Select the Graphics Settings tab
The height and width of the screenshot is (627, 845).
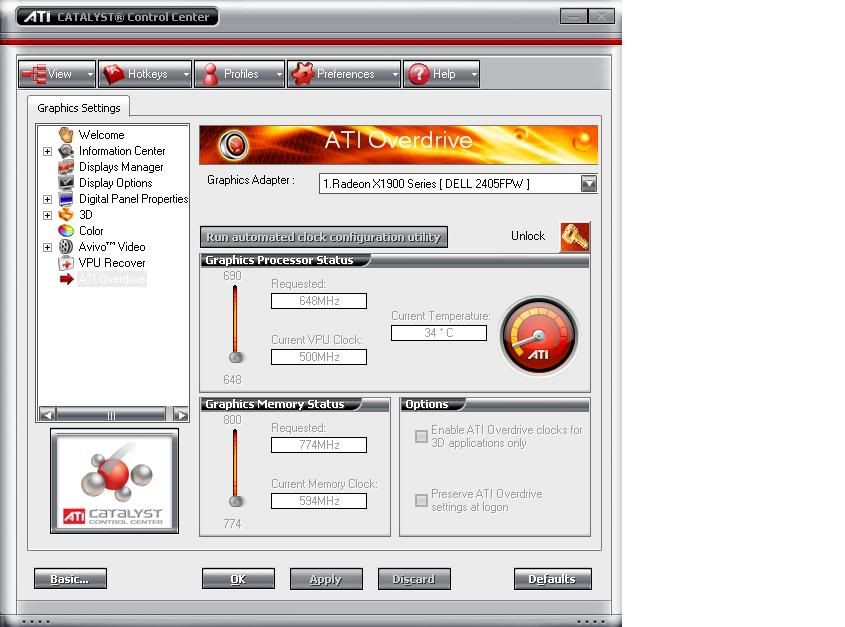(79, 108)
